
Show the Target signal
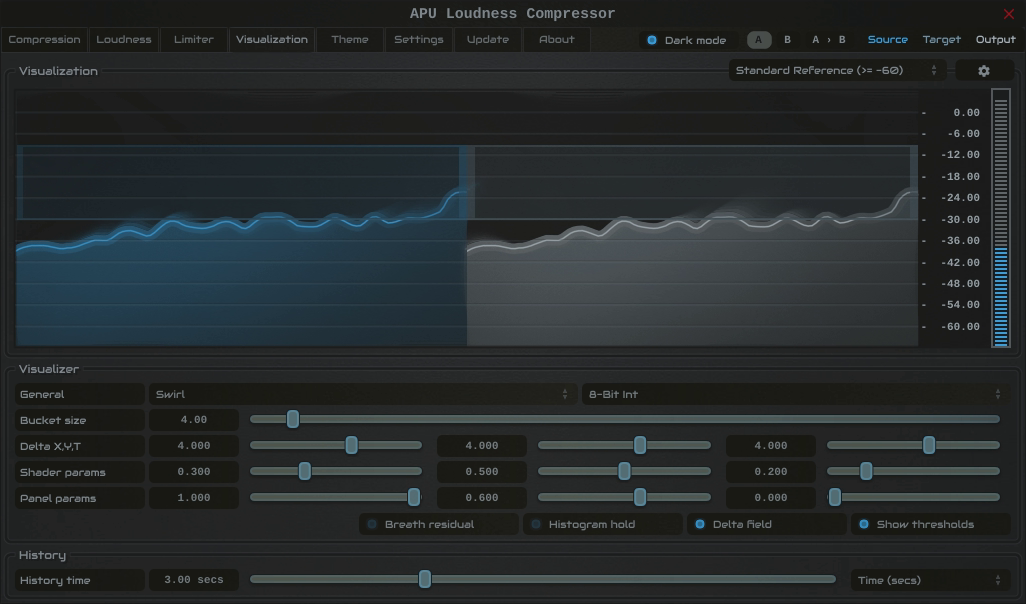(x=942, y=40)
